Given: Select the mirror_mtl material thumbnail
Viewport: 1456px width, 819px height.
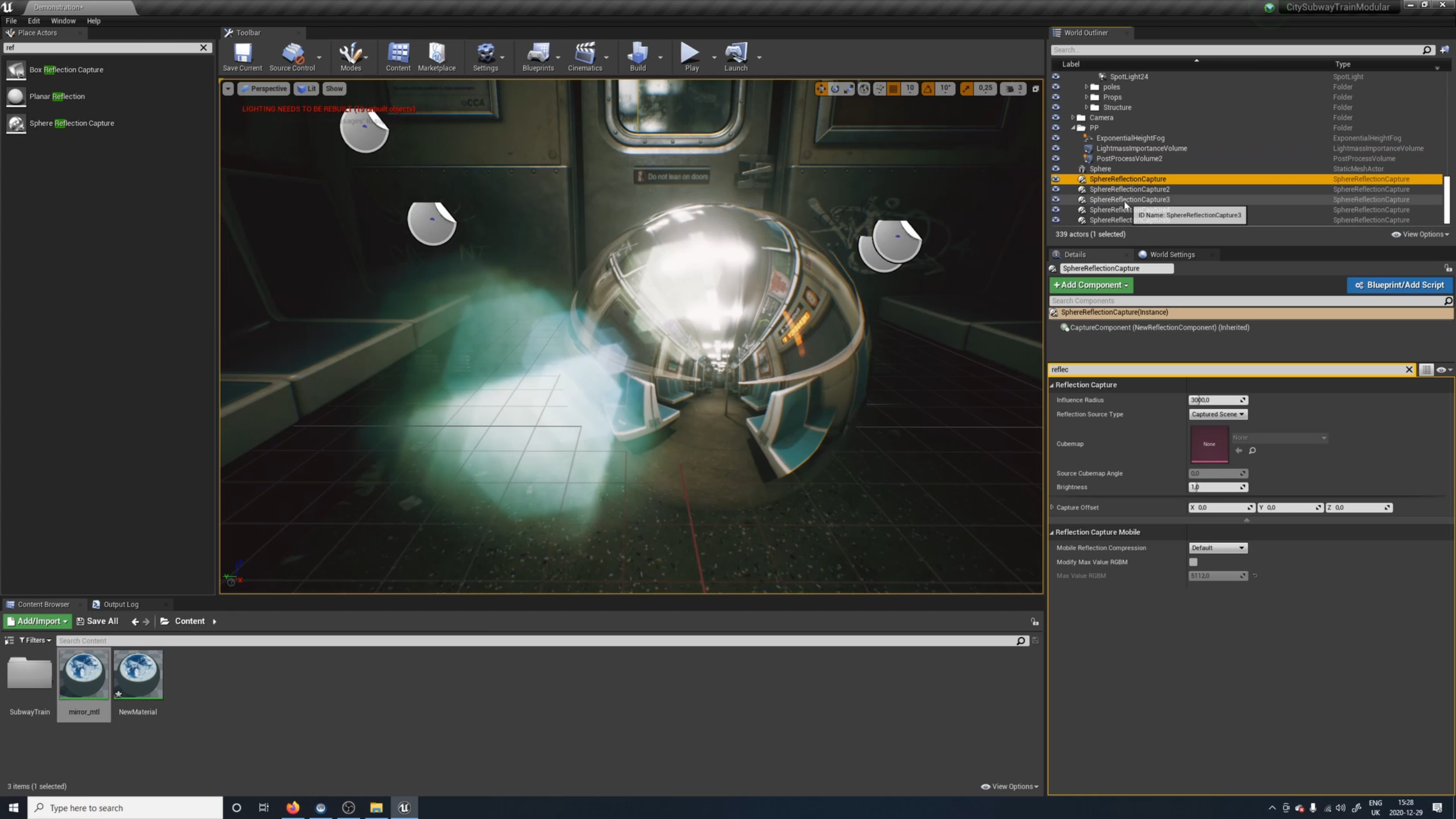Looking at the screenshot, I should coord(84,675).
